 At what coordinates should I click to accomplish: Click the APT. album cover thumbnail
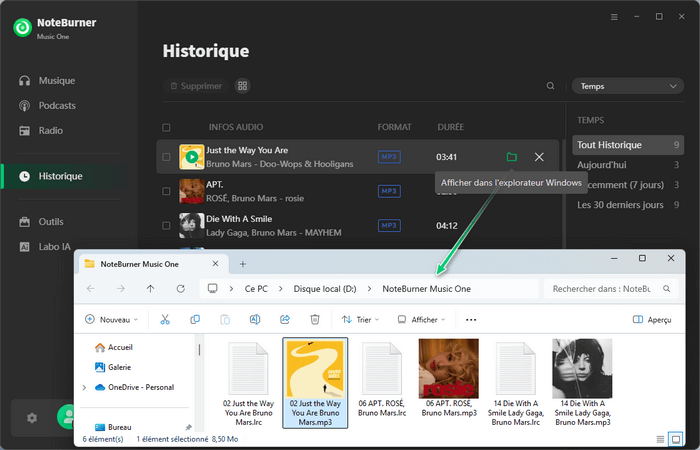tap(192, 191)
